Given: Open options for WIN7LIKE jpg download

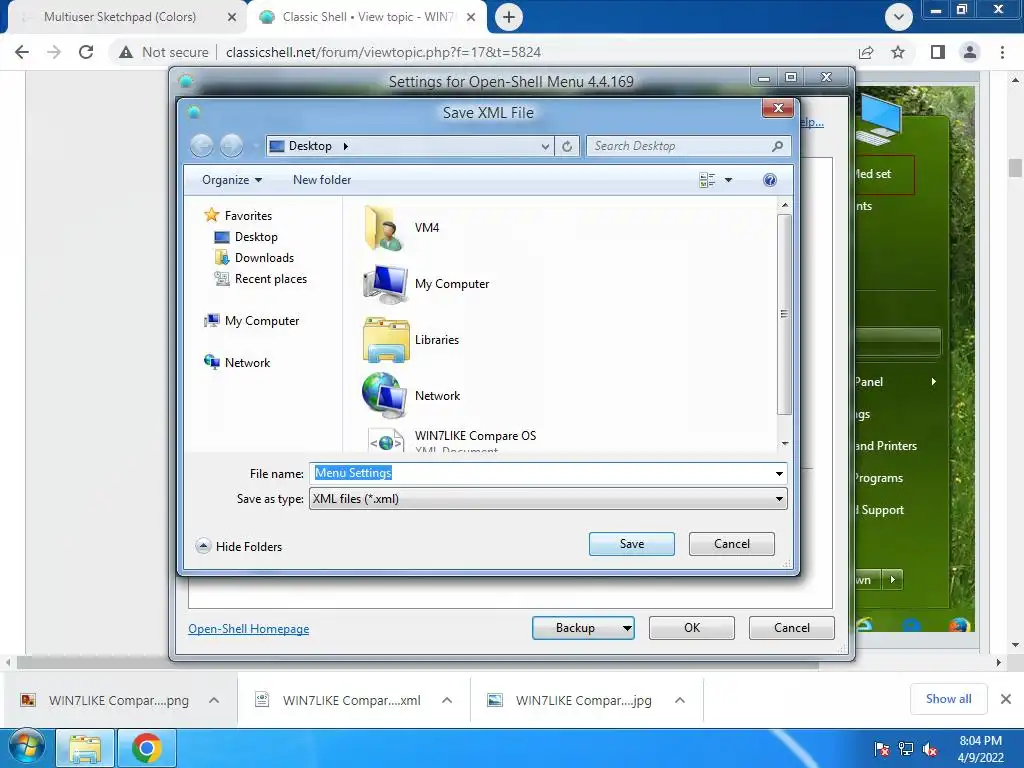Looking at the screenshot, I should coord(680,700).
